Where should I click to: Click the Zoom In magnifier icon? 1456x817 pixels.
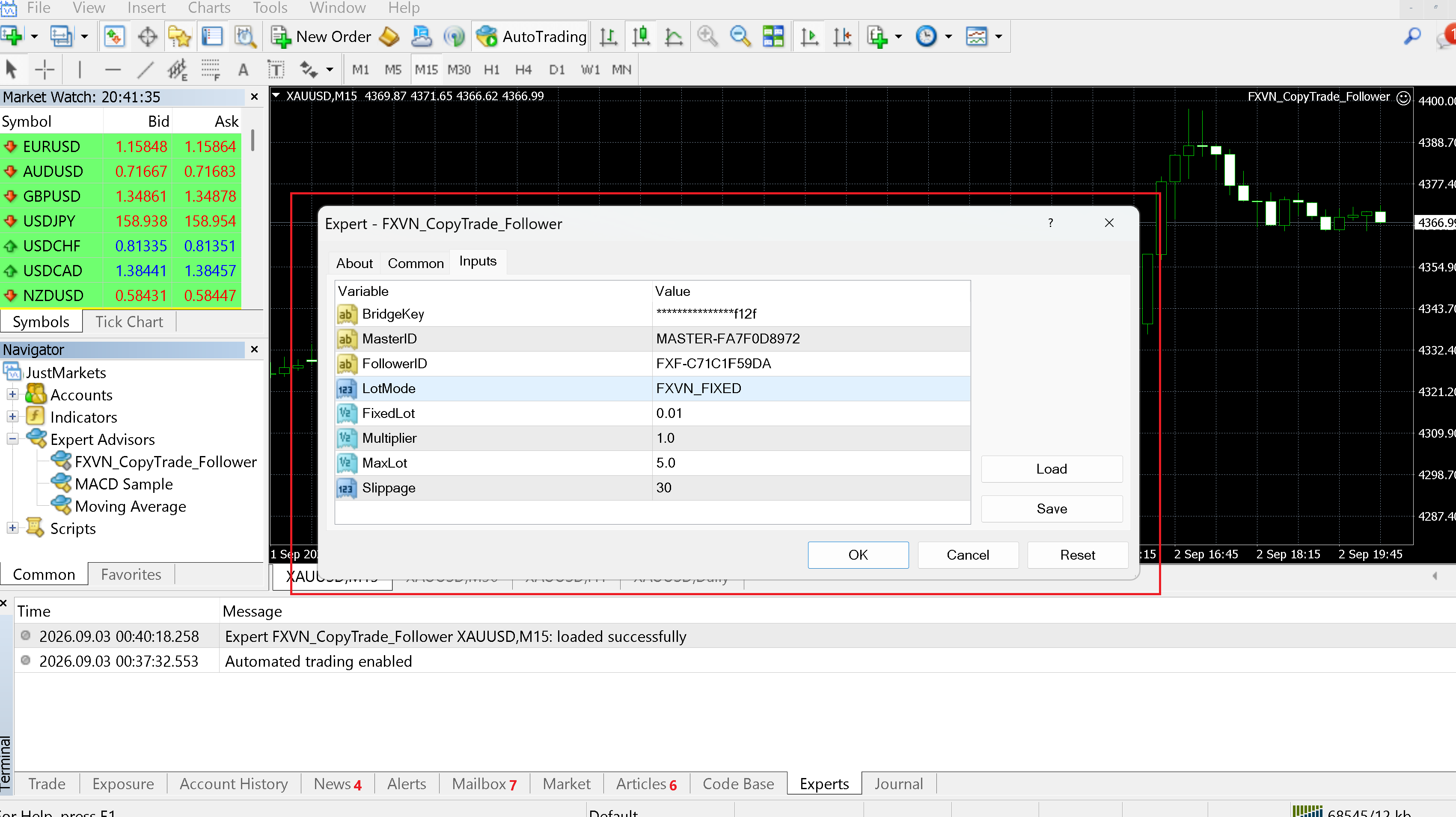pos(707,37)
